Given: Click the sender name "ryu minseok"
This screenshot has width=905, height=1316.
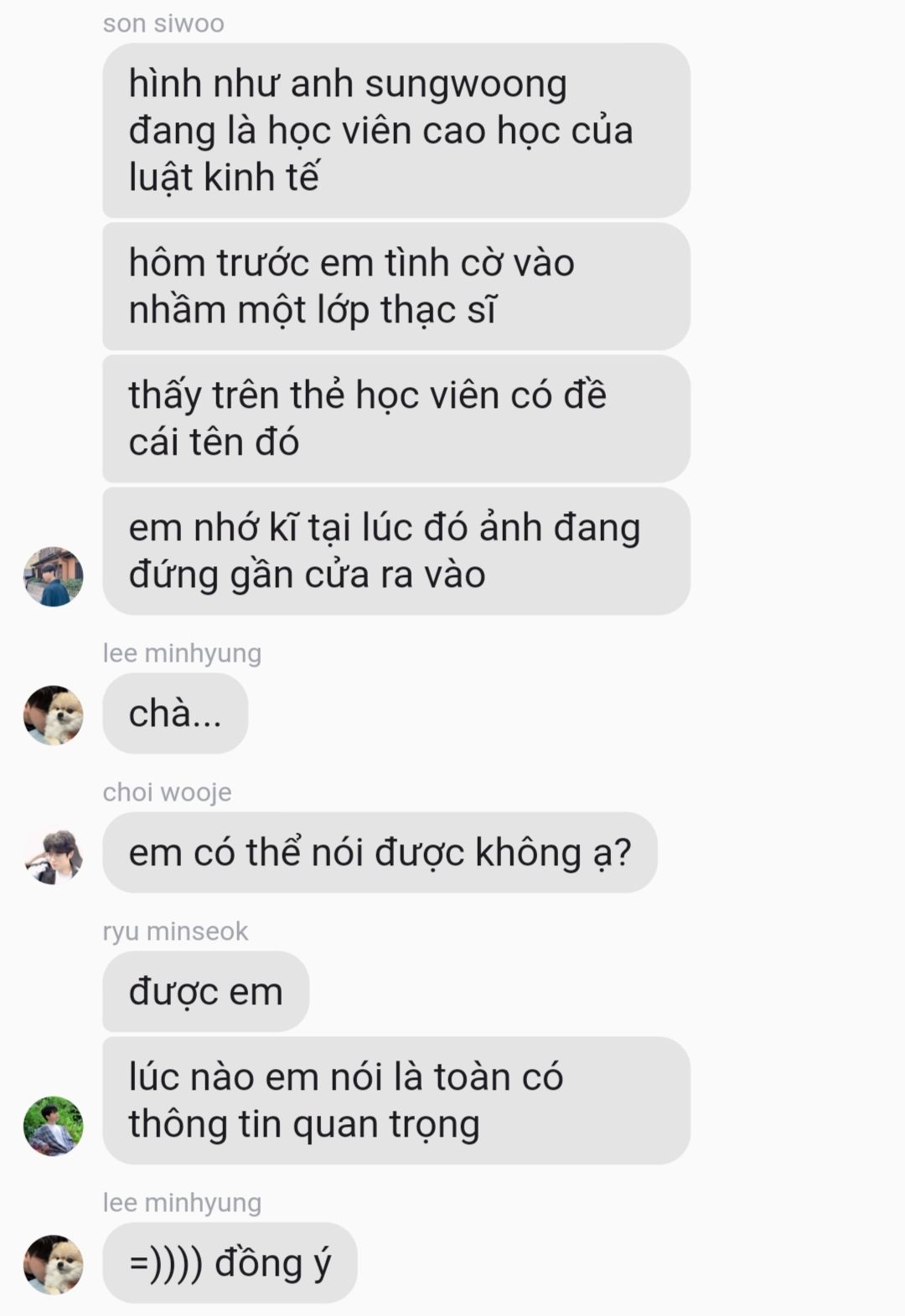Looking at the screenshot, I should click(x=175, y=931).
